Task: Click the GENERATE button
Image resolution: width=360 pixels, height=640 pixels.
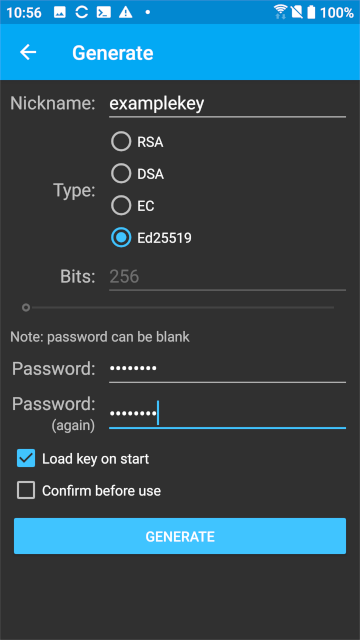Action: click(180, 536)
